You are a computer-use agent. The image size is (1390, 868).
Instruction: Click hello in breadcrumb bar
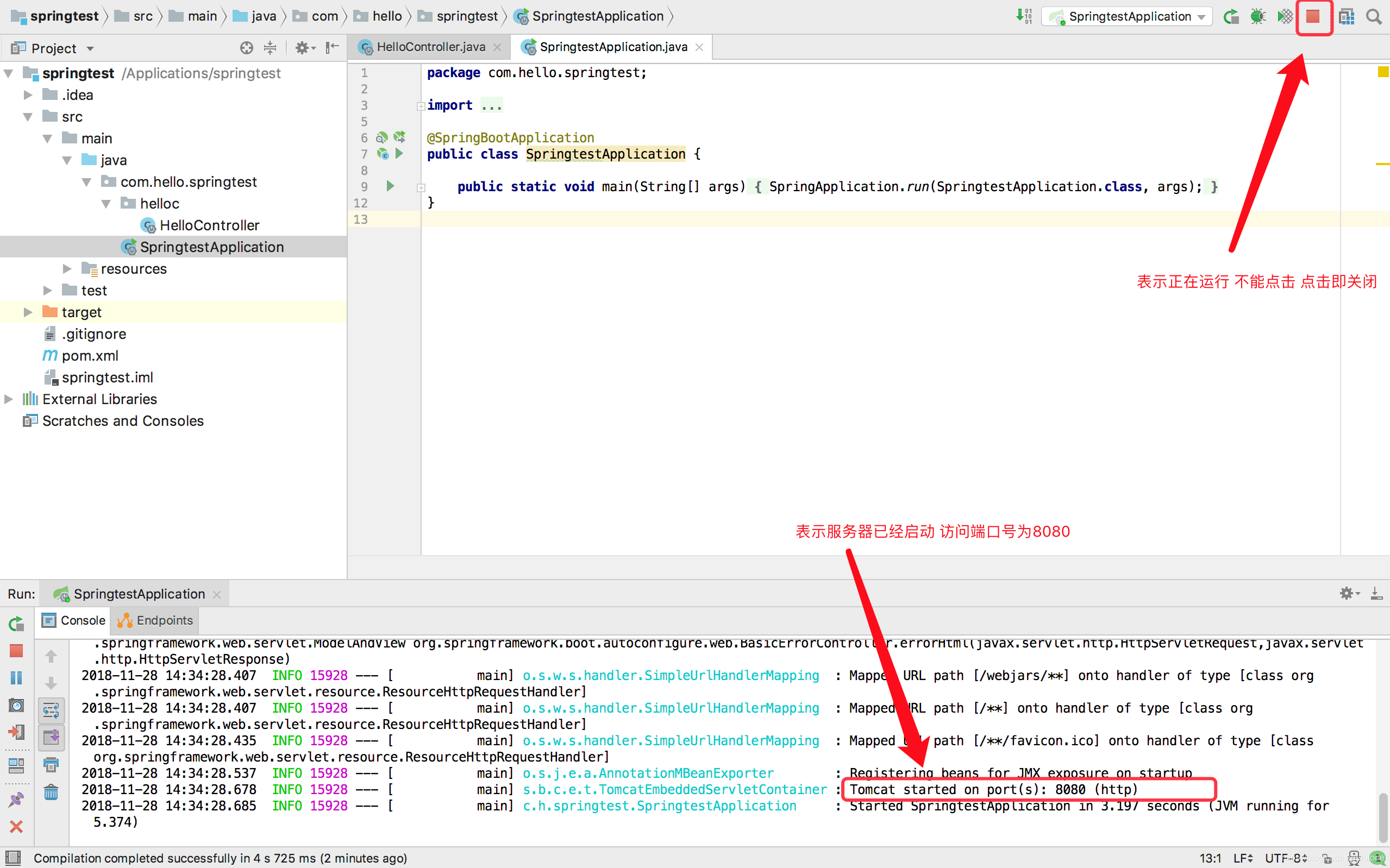click(378, 17)
